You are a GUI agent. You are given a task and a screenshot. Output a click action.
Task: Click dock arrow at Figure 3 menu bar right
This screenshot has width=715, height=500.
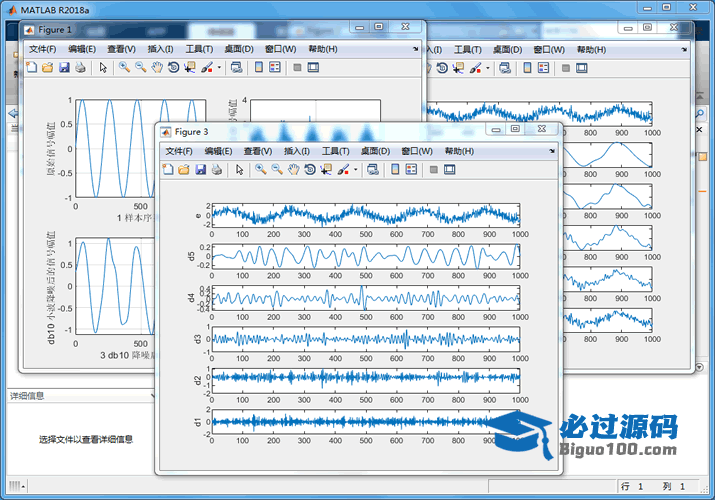pos(550,151)
